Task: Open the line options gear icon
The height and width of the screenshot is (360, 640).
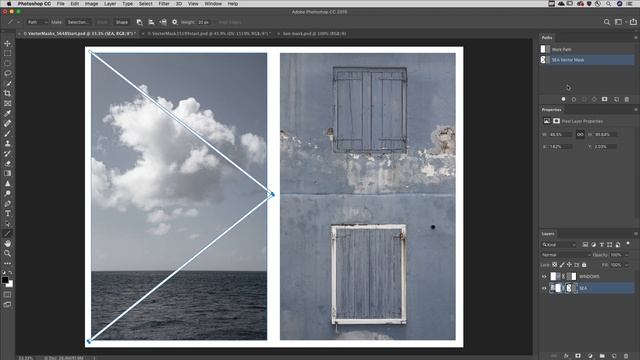Action: (175, 22)
